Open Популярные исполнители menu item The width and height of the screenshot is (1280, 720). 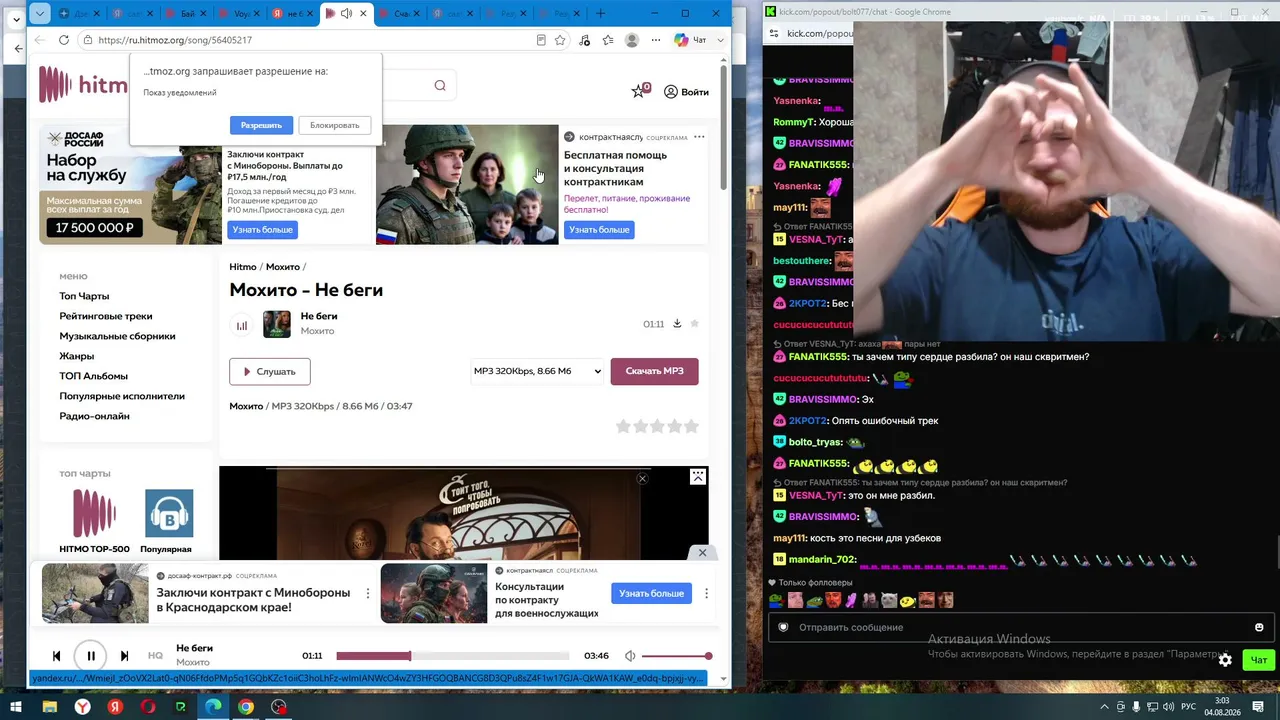coord(122,396)
